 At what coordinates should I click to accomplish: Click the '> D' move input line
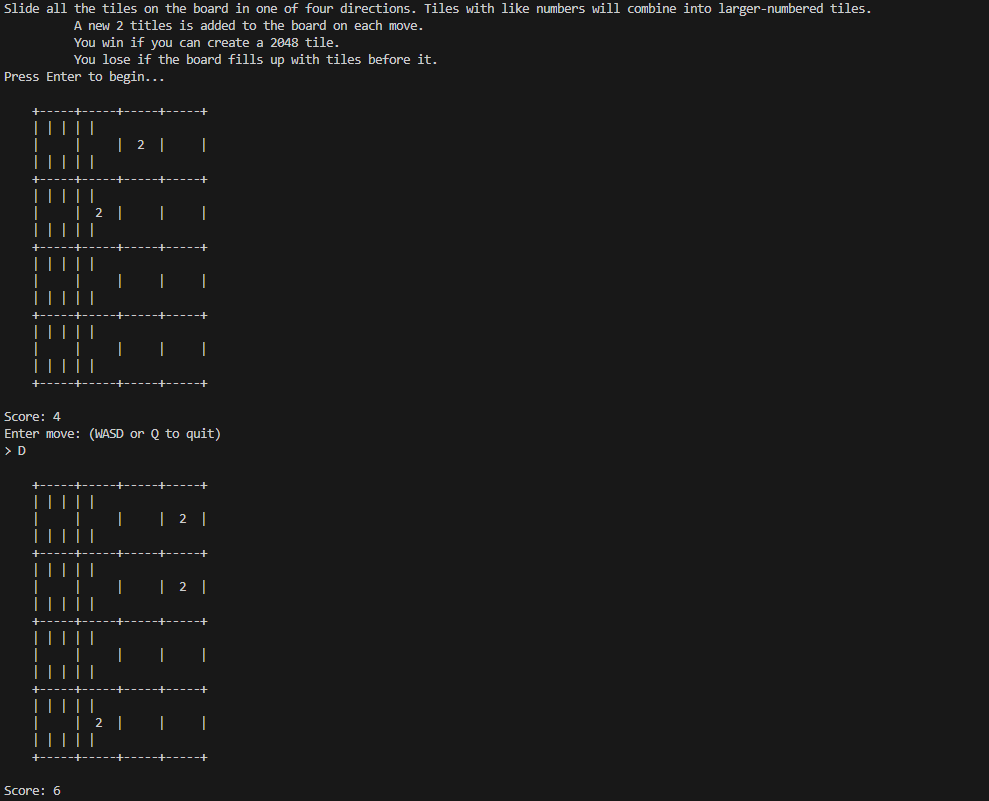coord(15,451)
